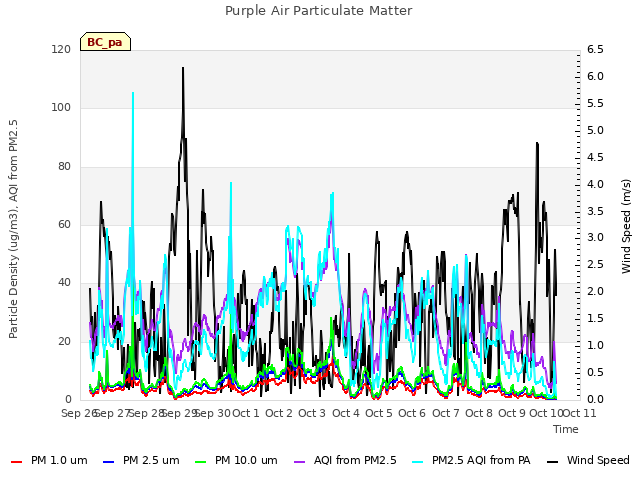Viewport: 640px width, 480px height.
Task: Click the black wind peak near Oct 10
Action: click(537, 144)
